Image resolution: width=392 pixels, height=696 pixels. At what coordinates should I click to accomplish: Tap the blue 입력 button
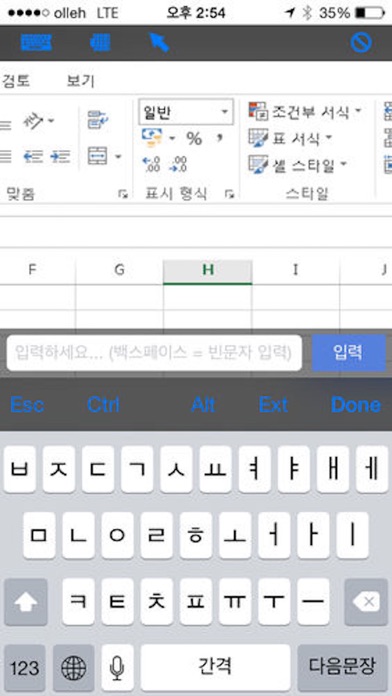point(348,352)
